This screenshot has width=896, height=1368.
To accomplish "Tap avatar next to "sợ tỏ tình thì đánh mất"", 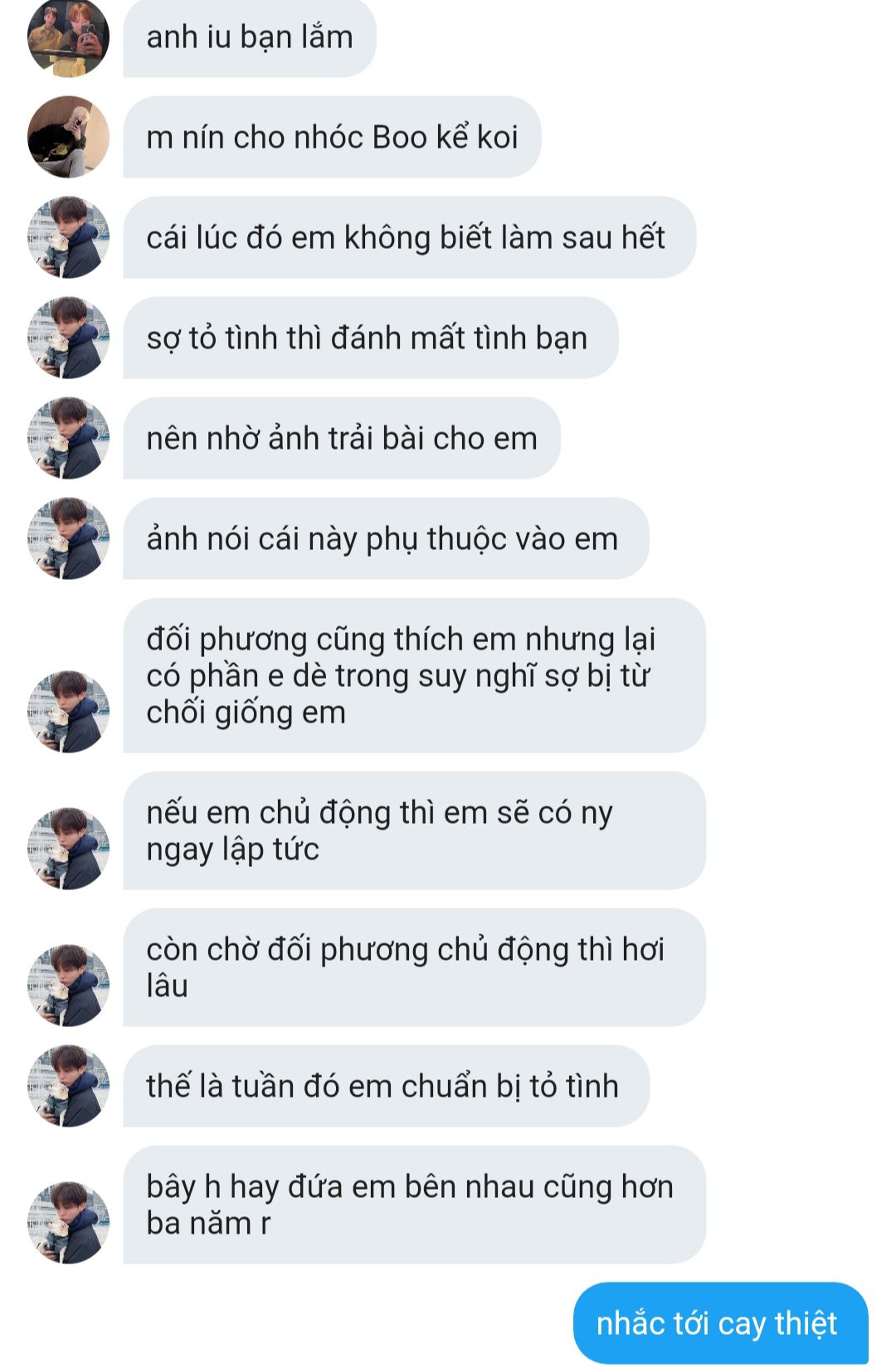I will pyautogui.click(x=69, y=338).
